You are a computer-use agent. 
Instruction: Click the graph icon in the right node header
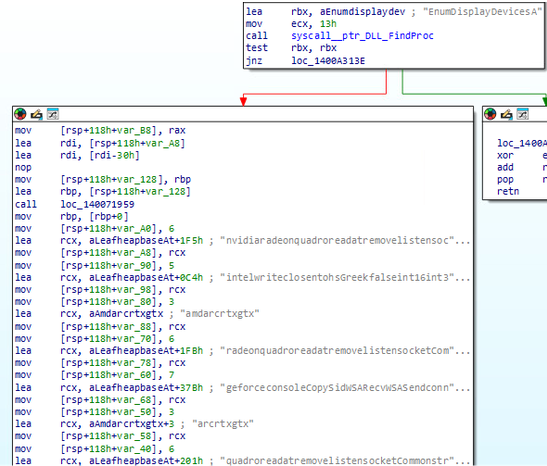click(x=523, y=114)
